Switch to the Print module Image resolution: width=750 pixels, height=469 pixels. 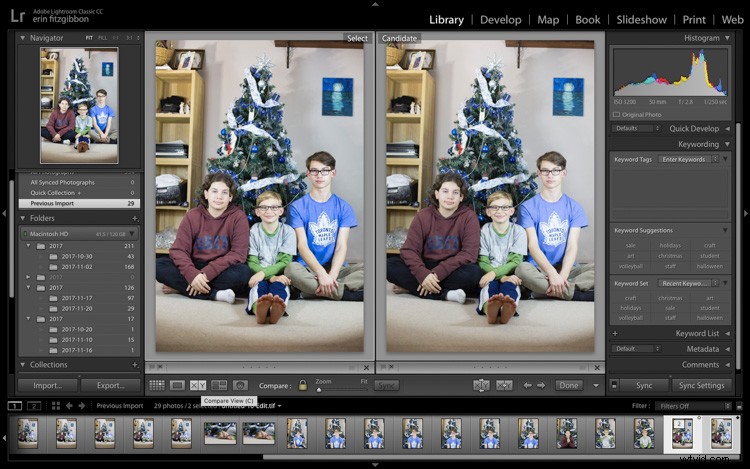point(694,20)
